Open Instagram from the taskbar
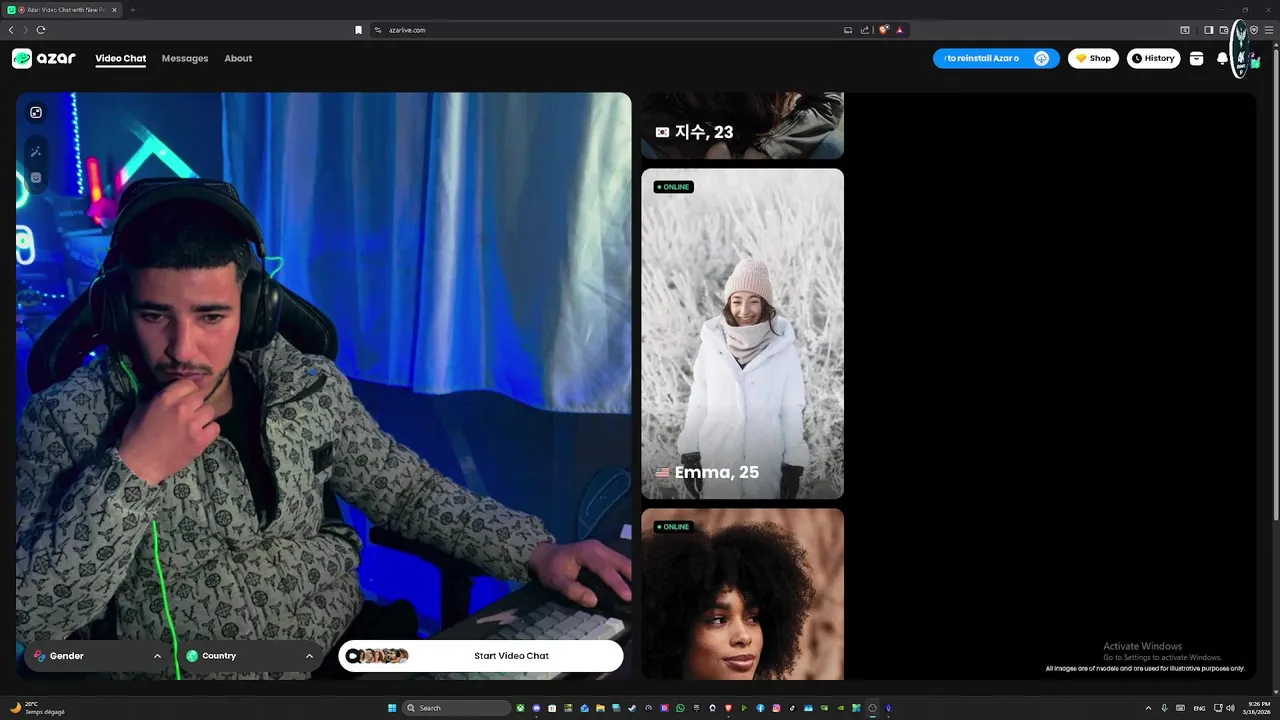 tap(776, 708)
